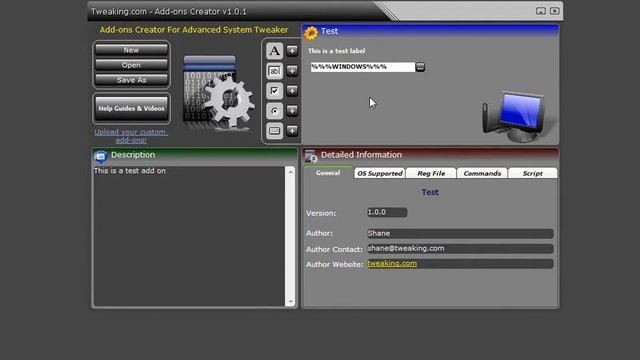Click the 'Test' preview panel header

click(430, 31)
